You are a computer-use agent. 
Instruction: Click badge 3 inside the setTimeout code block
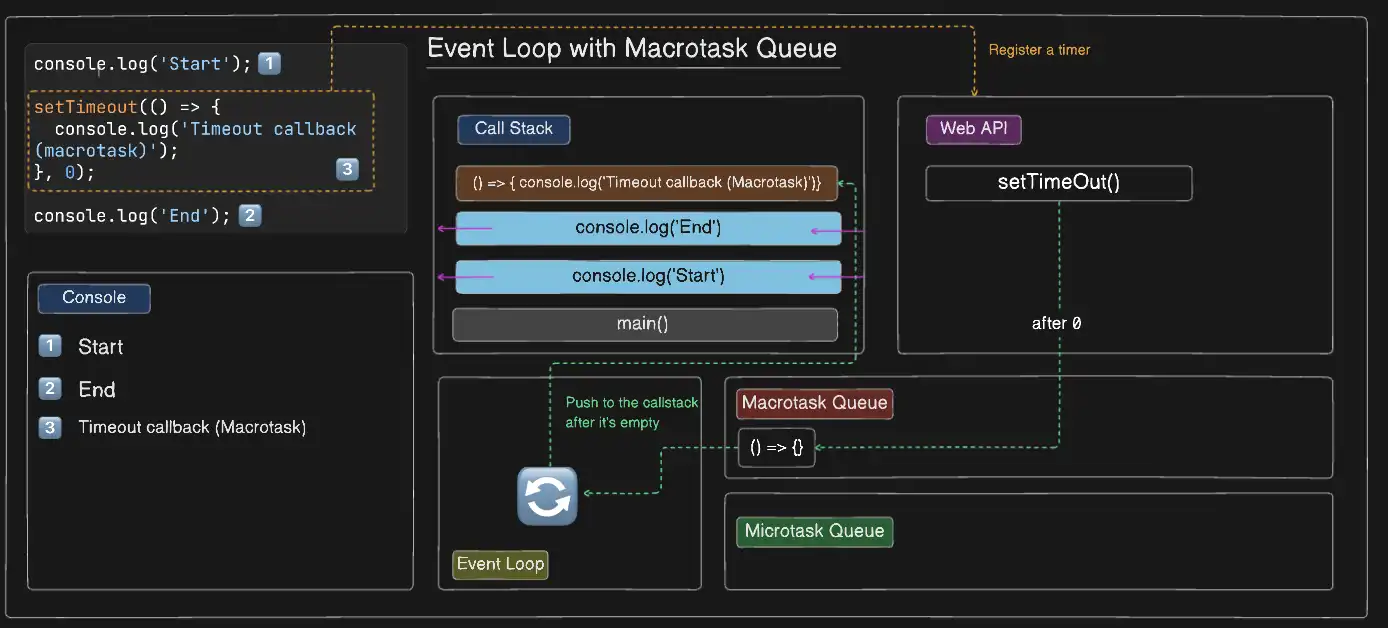347,169
